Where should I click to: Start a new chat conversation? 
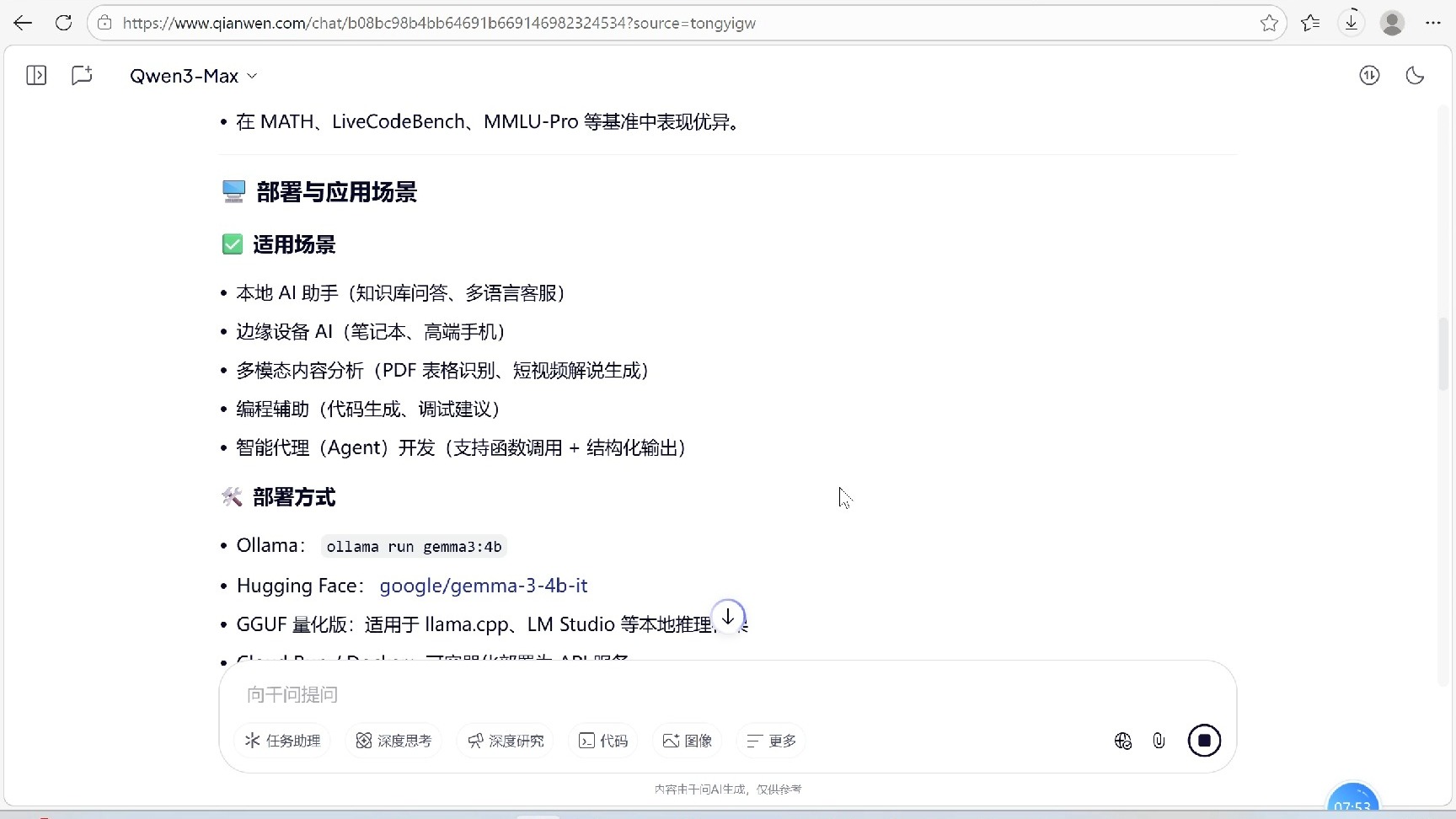[x=82, y=75]
